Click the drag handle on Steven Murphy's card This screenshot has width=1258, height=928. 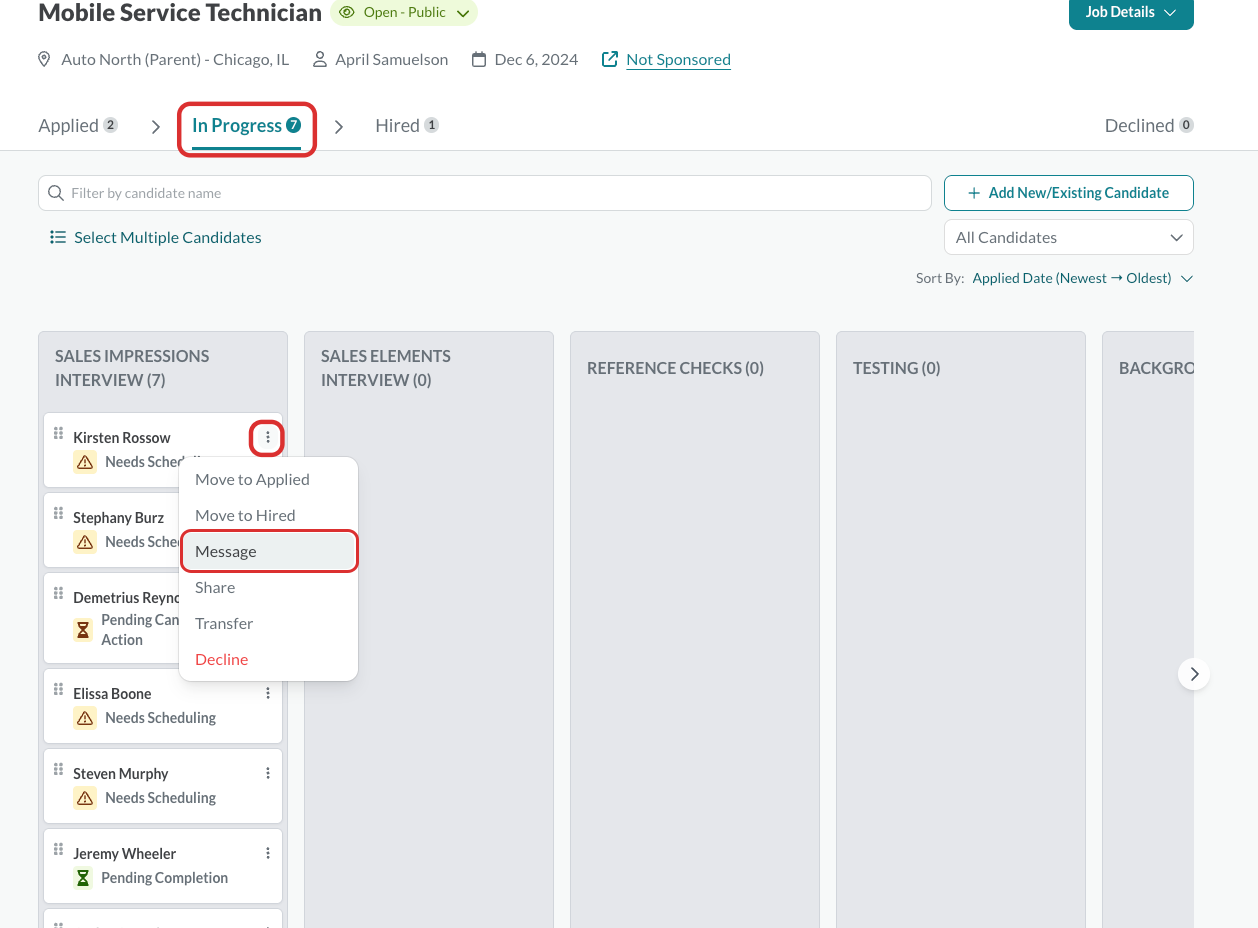click(x=58, y=769)
